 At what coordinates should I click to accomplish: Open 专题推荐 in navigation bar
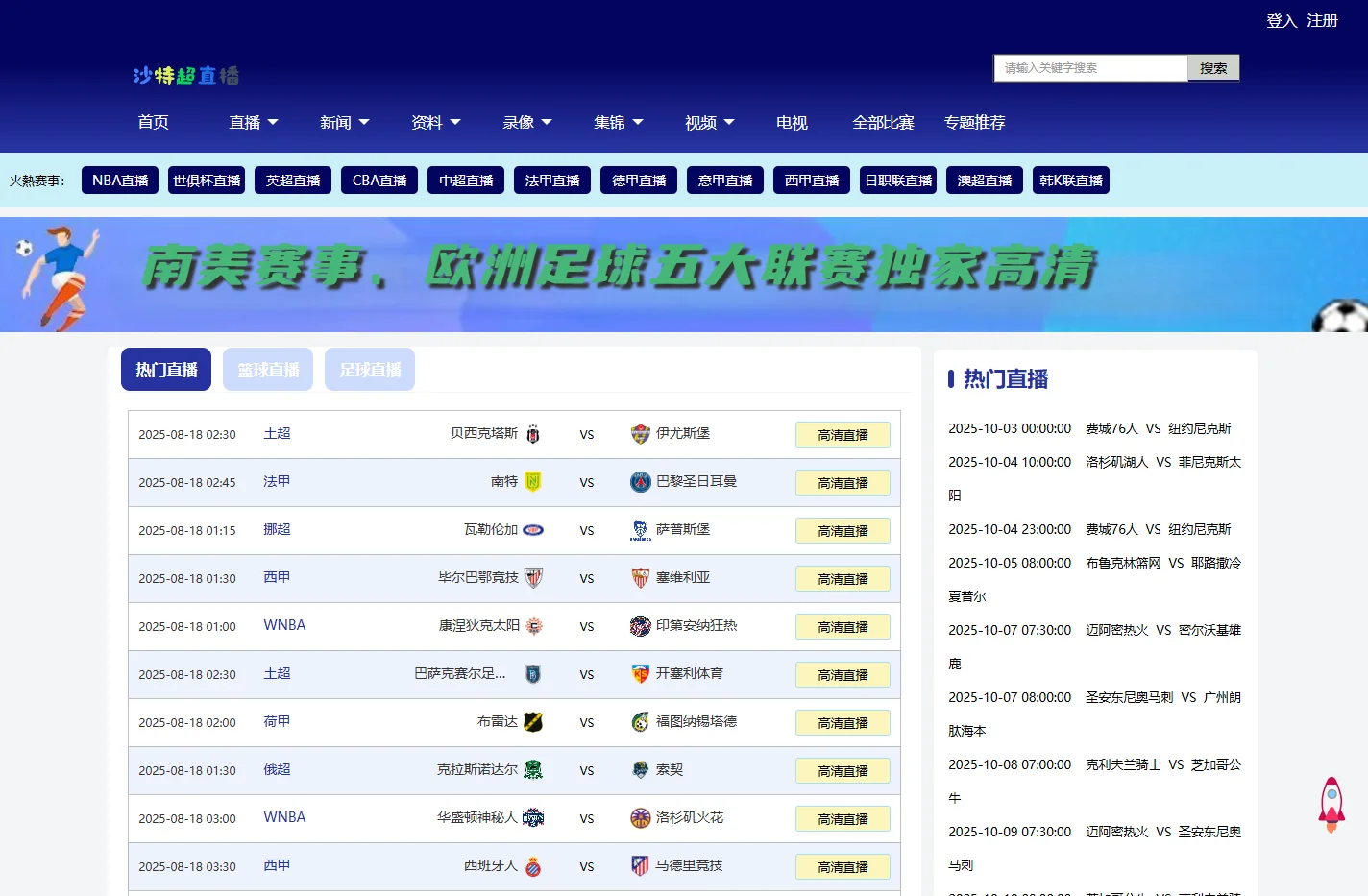click(x=974, y=122)
